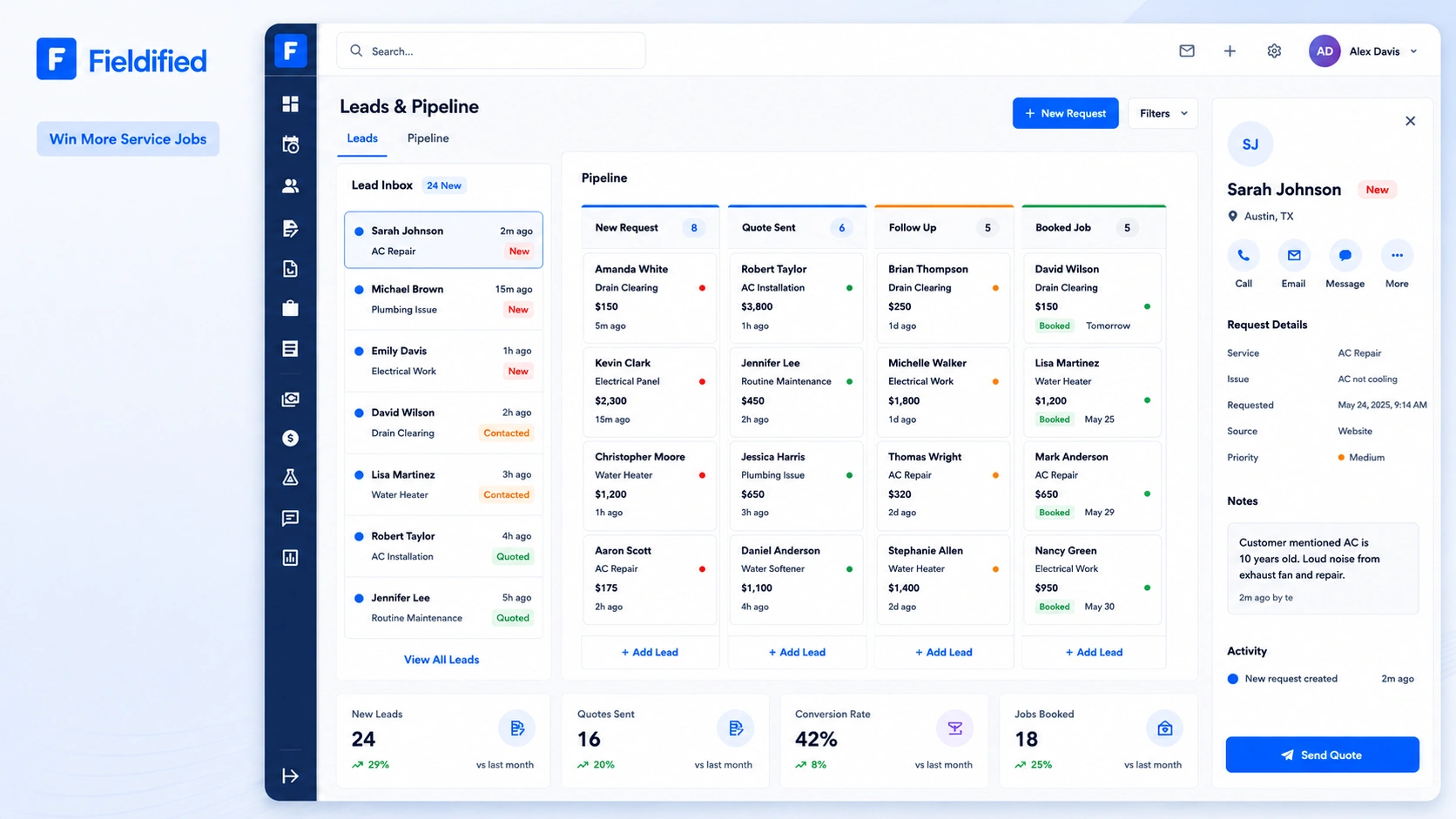This screenshot has width=1456, height=819.
Task: Add Lead in the Booked Job column
Action: coord(1094,652)
